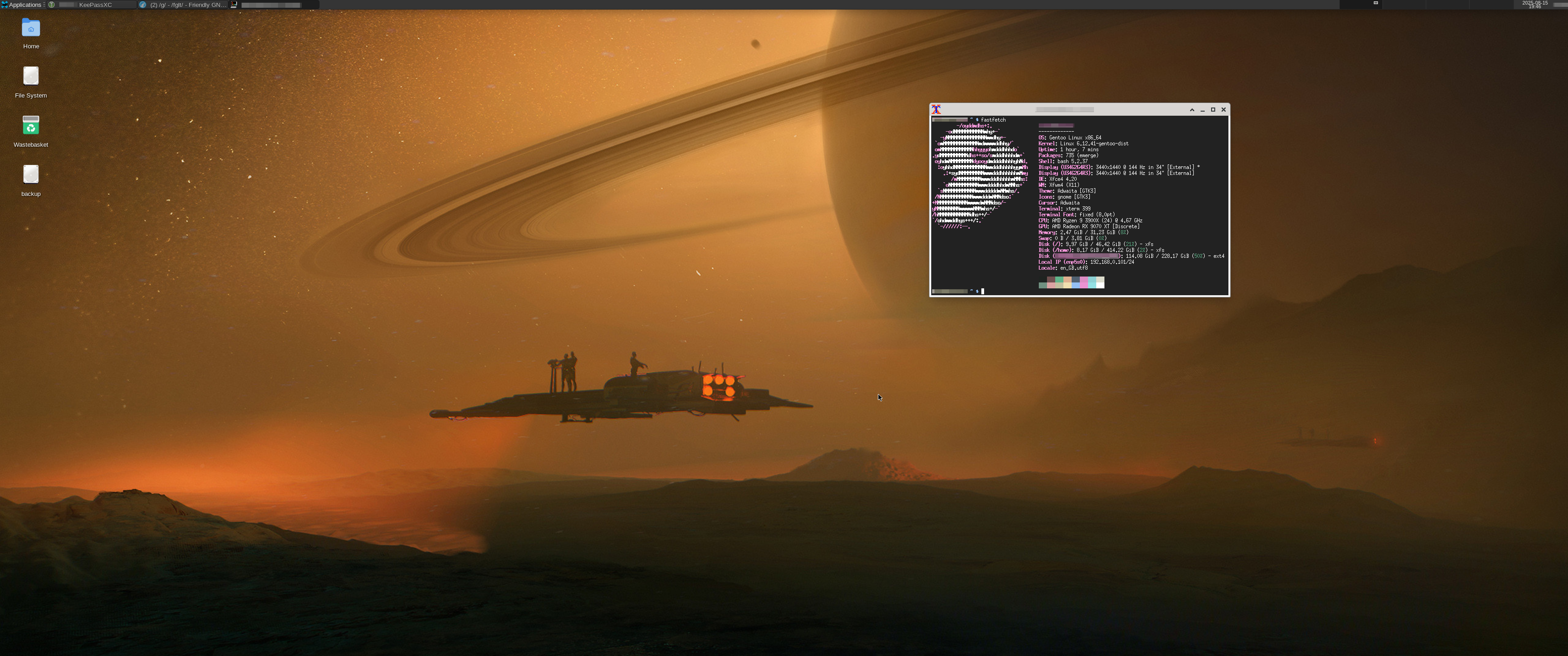This screenshot has width=1568, height=656.
Task: Click the terminal icon in the taskbar
Action: (234, 4)
